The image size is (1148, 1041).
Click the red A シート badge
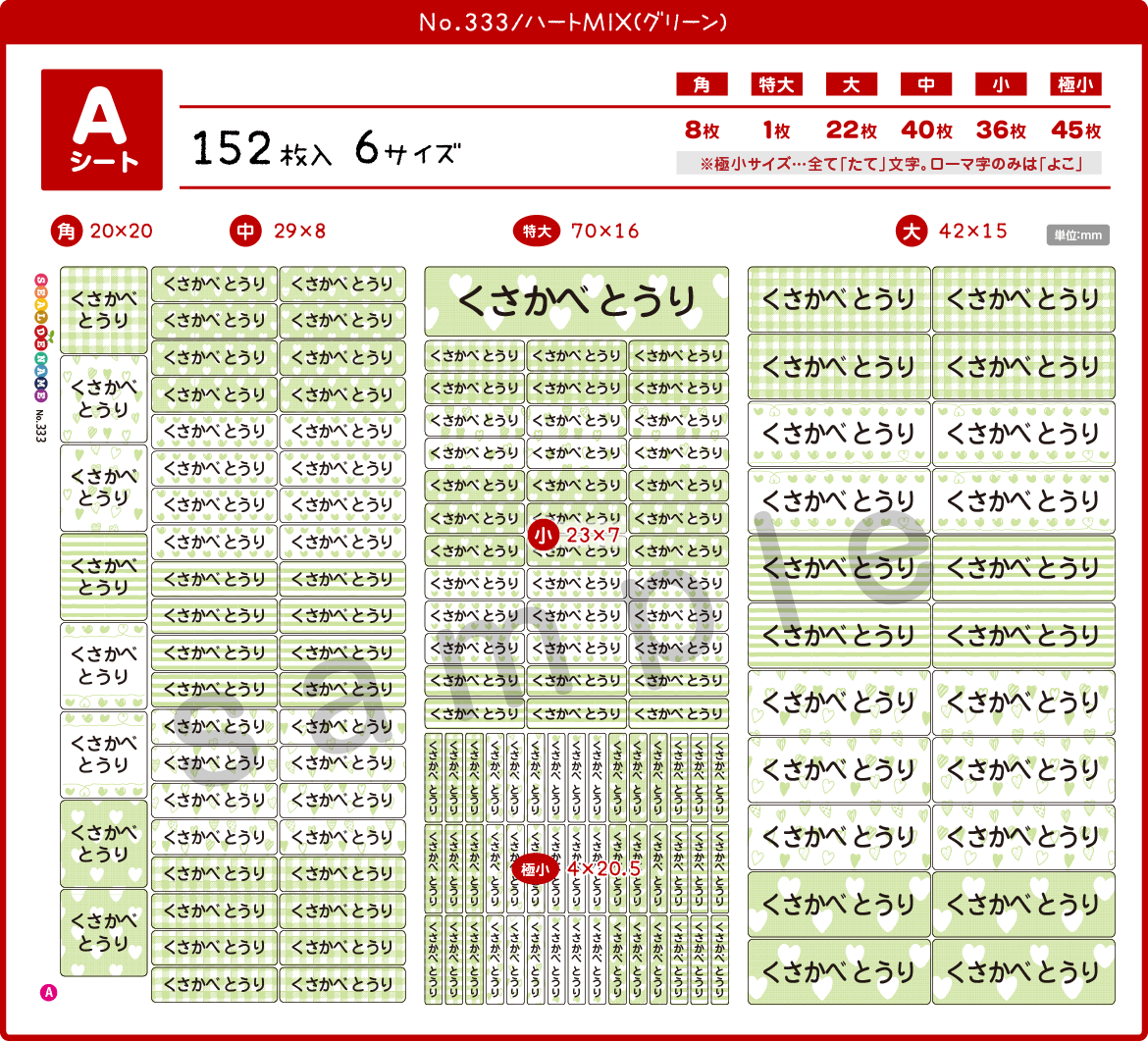(x=102, y=130)
